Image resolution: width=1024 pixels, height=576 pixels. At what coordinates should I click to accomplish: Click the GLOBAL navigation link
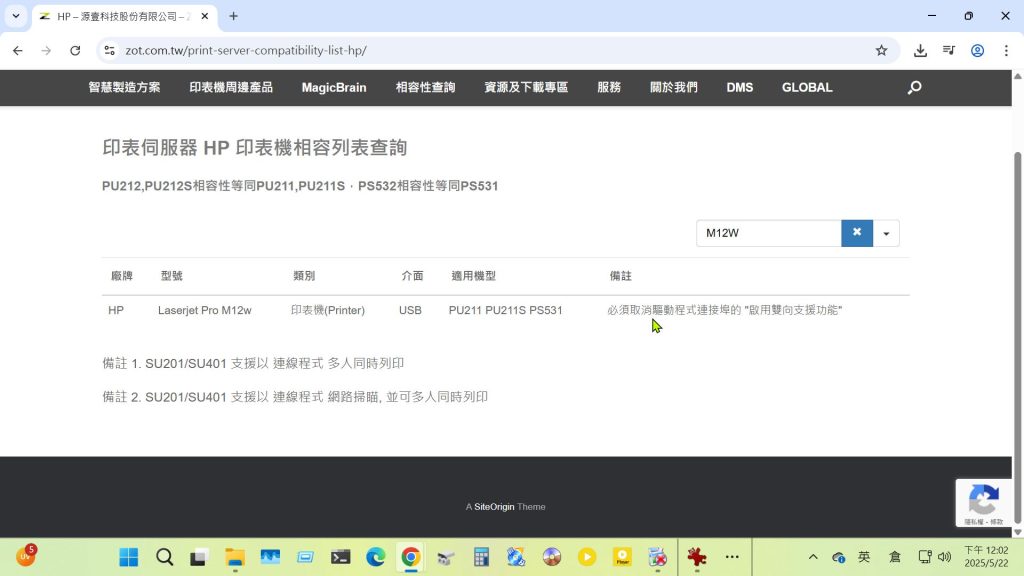click(807, 88)
